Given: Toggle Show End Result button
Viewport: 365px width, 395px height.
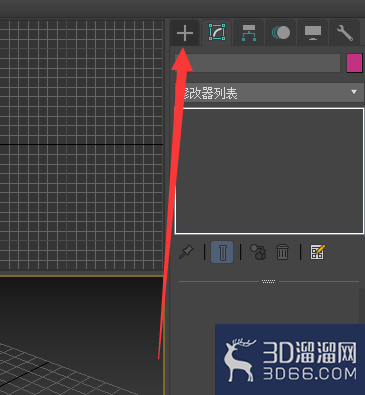Looking at the screenshot, I should click(x=222, y=252).
